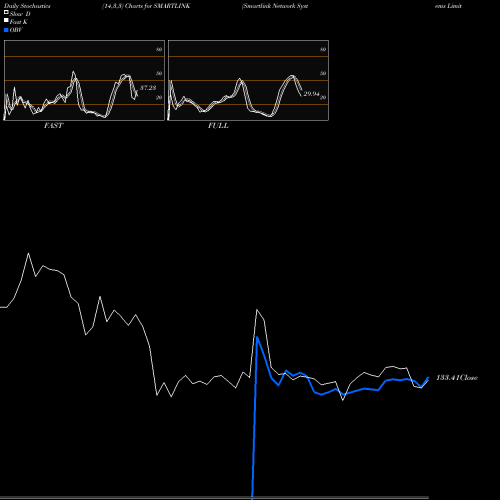Open the FULL stochastic chart panel

[x=248, y=80]
